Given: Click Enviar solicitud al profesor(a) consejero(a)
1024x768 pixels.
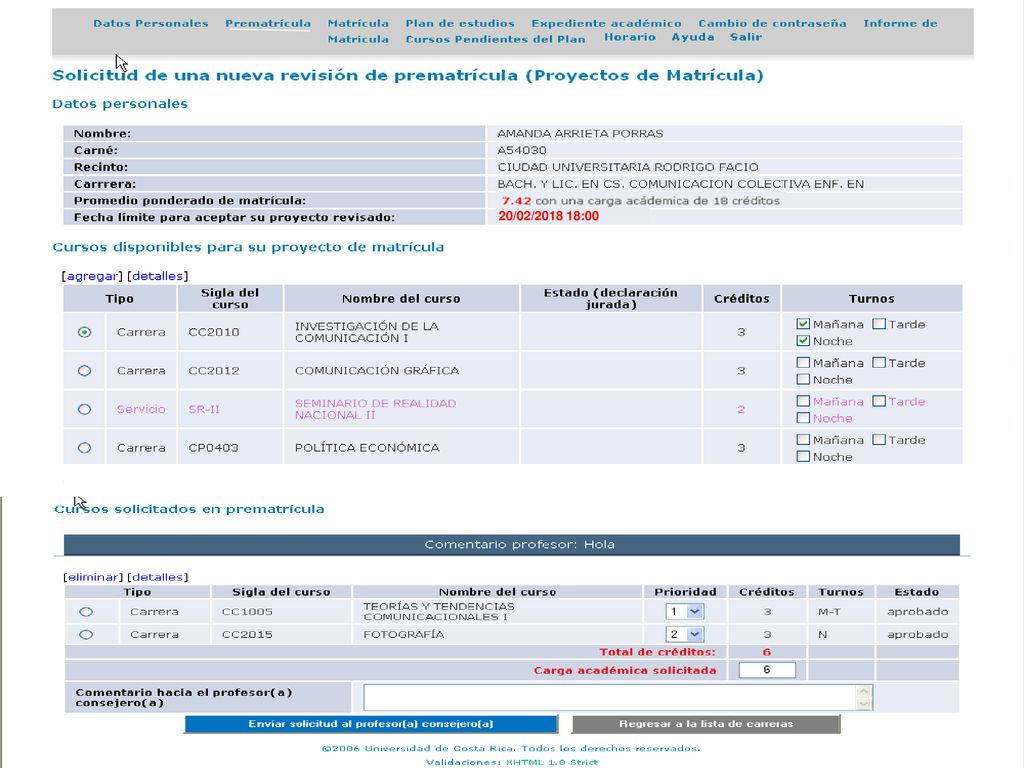Looking at the screenshot, I should click(371, 724).
